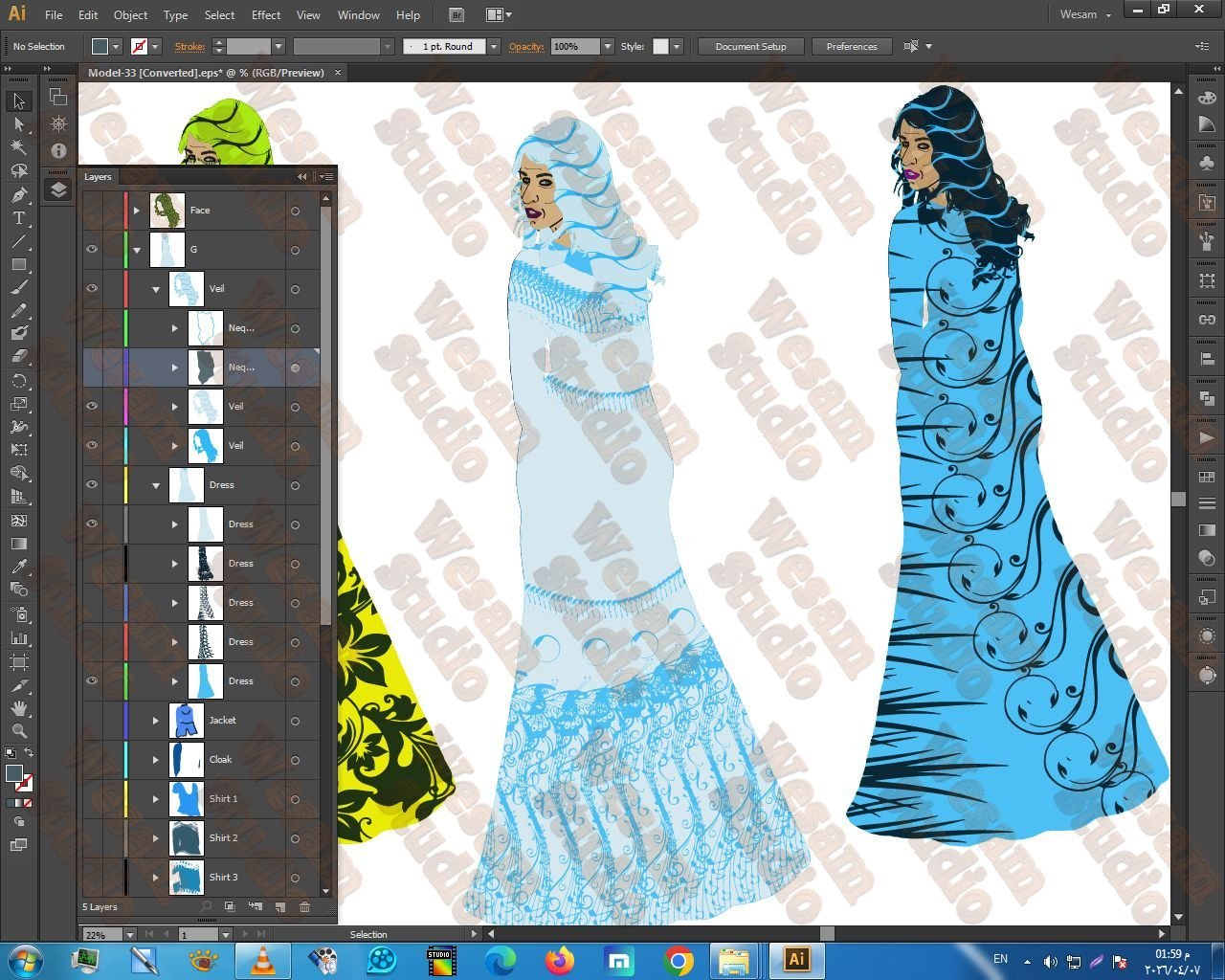Click the Style swatch in control bar
Screen dimensions: 1225x980
660,46
